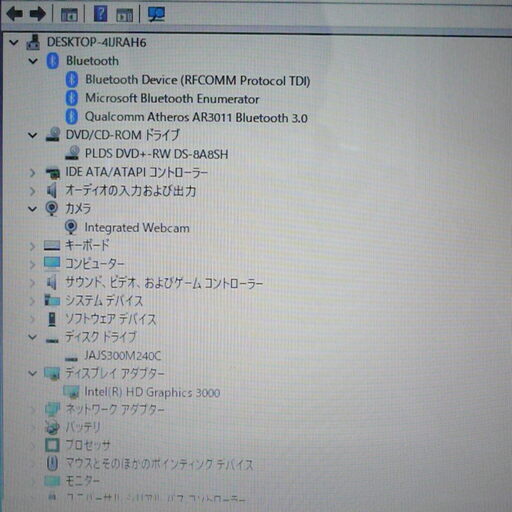Click the scan hardware monitor toolbar icon

pyautogui.click(x=156, y=14)
